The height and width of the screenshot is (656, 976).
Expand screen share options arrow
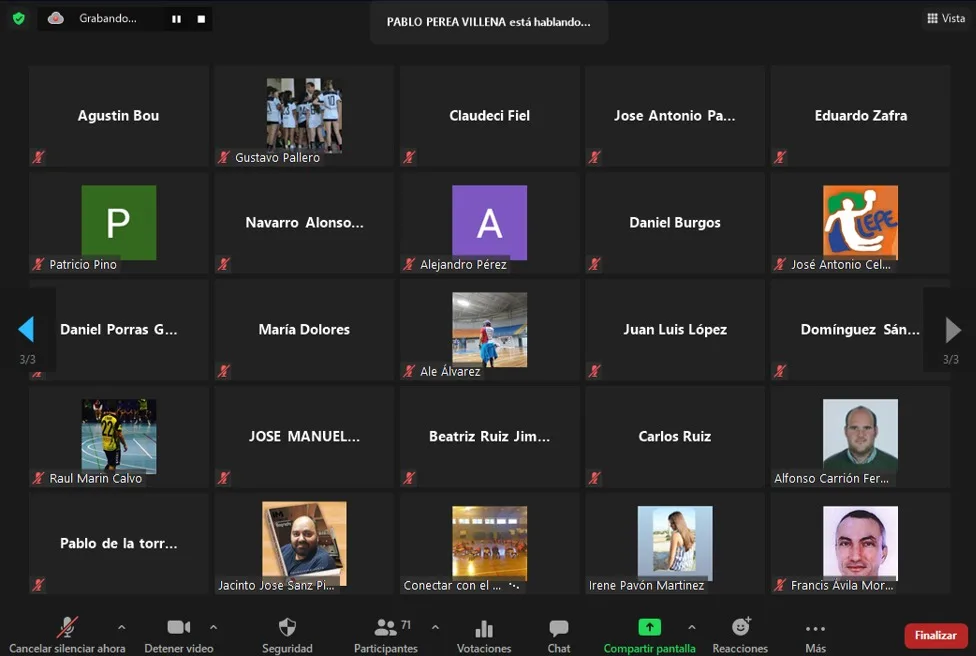[x=692, y=628]
